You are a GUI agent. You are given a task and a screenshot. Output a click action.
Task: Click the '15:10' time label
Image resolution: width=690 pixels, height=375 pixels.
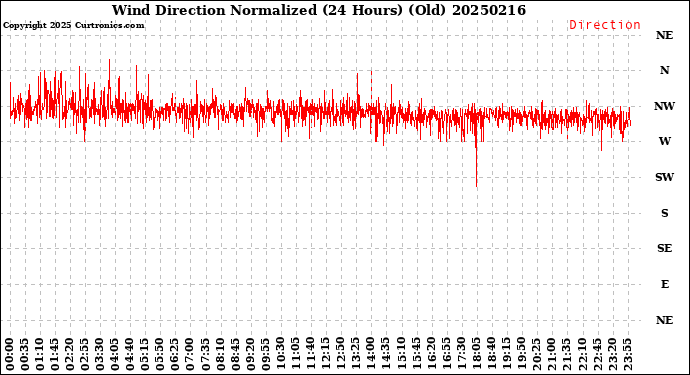click(x=401, y=355)
